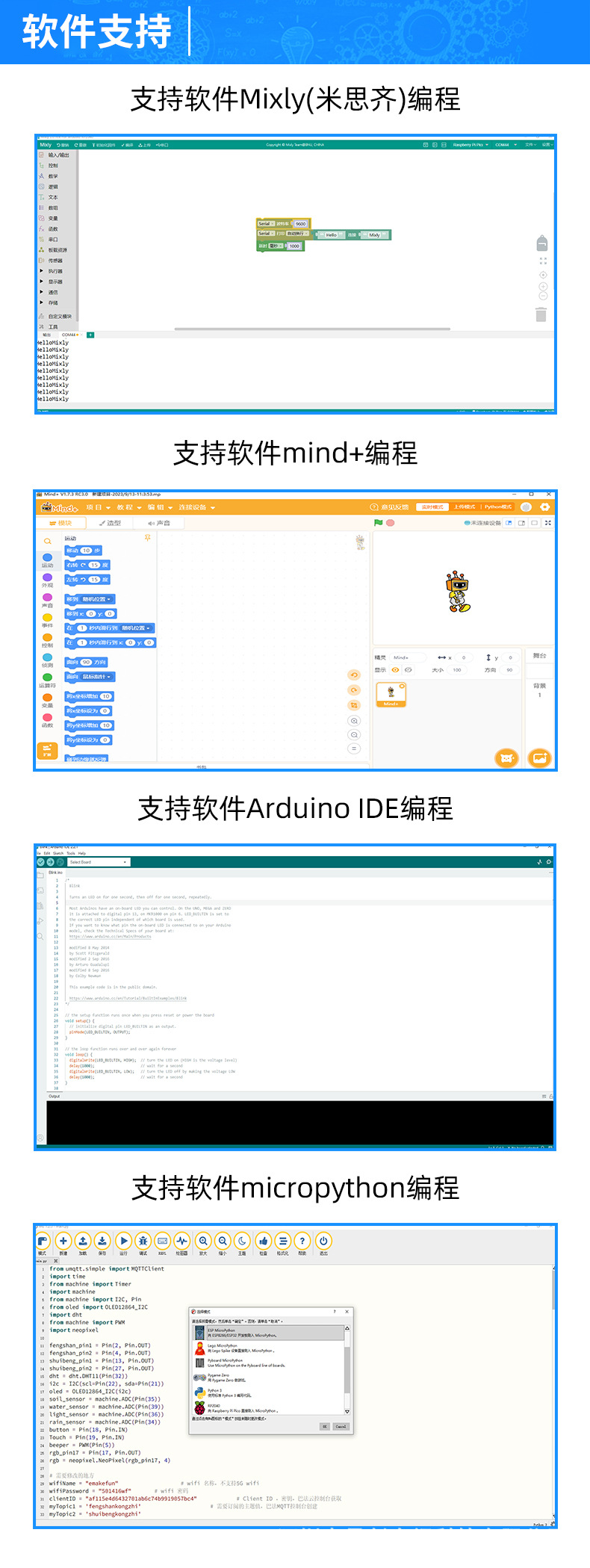The image size is (590, 1568).
Task: Open Arduino IDE Sketch menu
Action: tap(58, 852)
